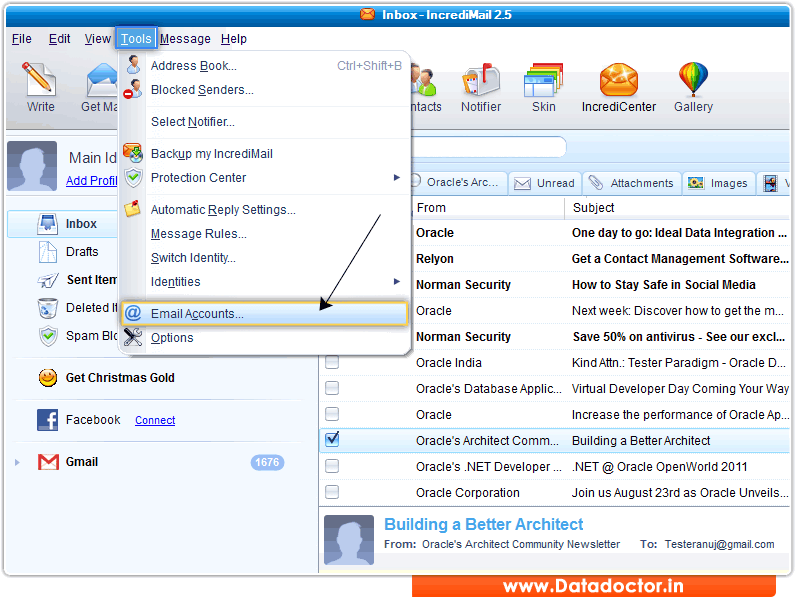Image resolution: width=796 pixels, height=597 pixels.
Task: Switch to the Oracle's Arc... filter tab
Action: point(458,182)
